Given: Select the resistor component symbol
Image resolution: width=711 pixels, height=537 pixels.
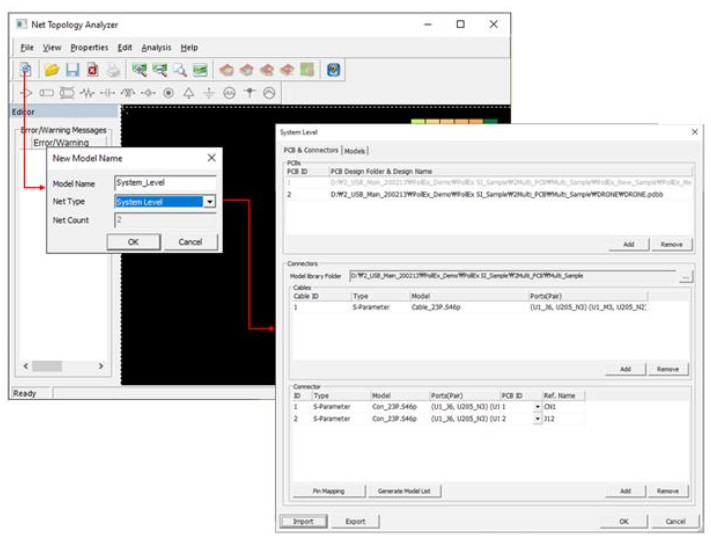Looking at the screenshot, I should [87, 93].
